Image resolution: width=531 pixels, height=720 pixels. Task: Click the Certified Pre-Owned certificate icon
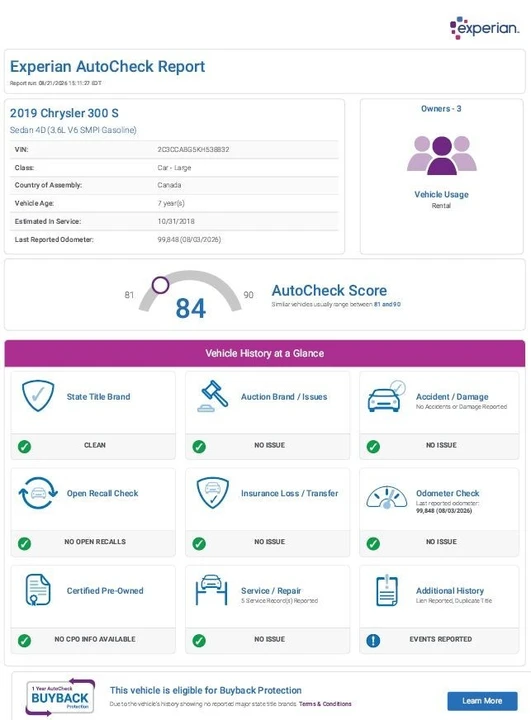click(38, 590)
